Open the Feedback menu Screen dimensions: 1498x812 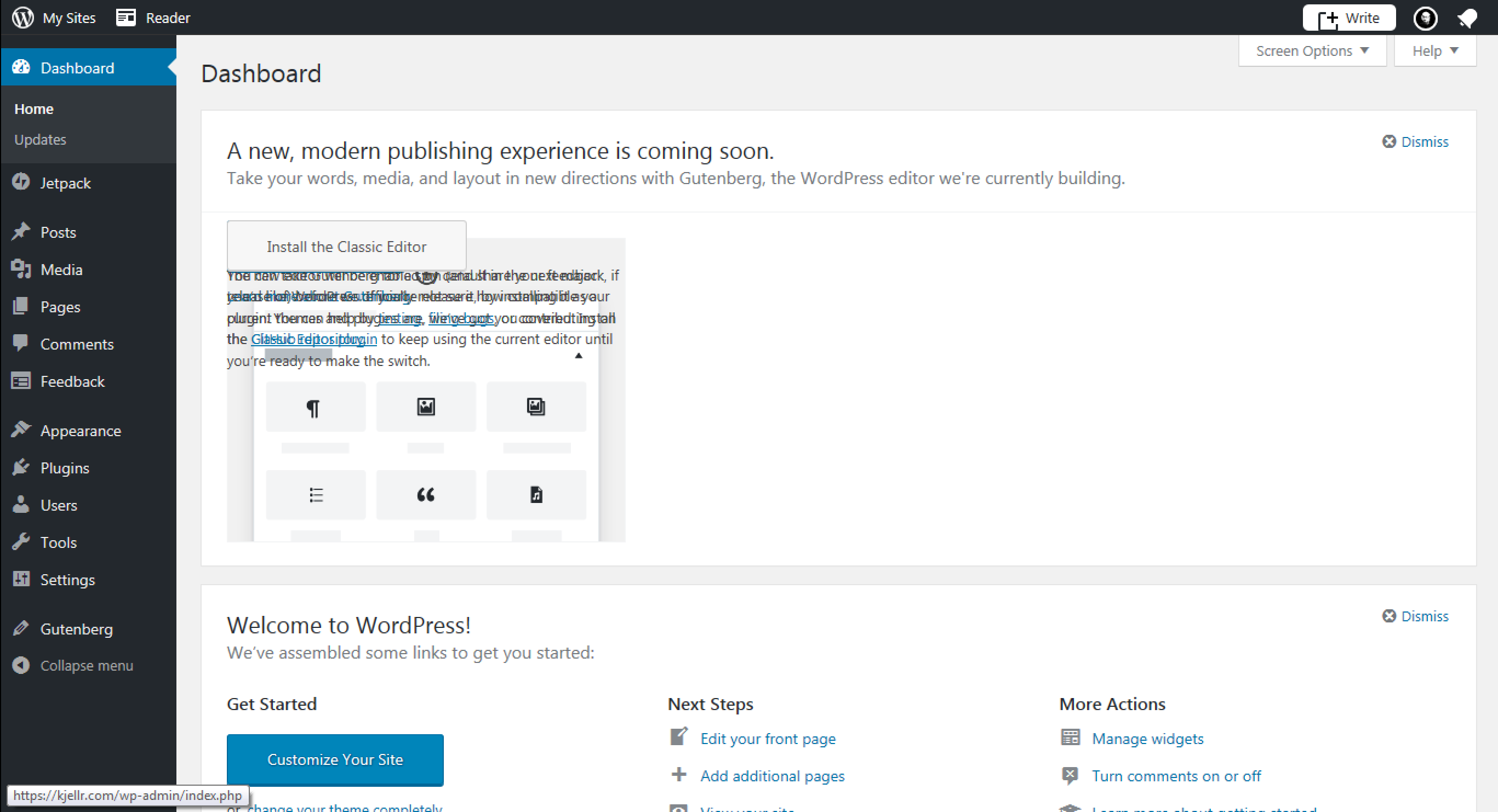point(73,381)
